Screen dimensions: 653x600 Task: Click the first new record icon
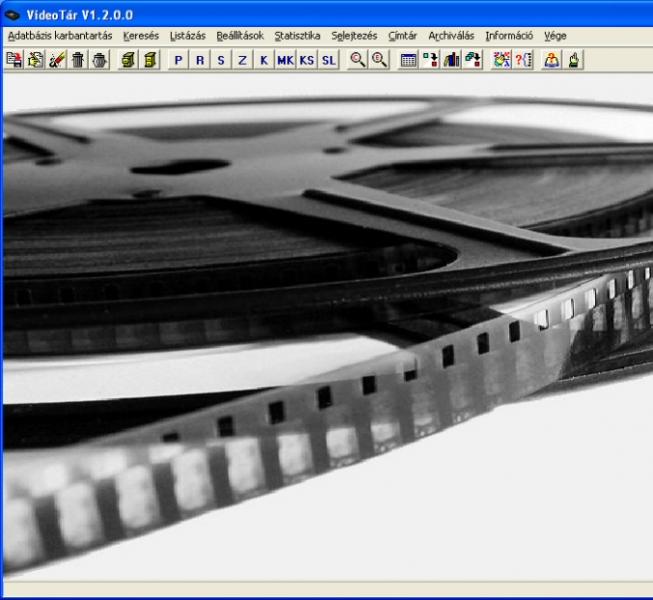tap(14, 60)
